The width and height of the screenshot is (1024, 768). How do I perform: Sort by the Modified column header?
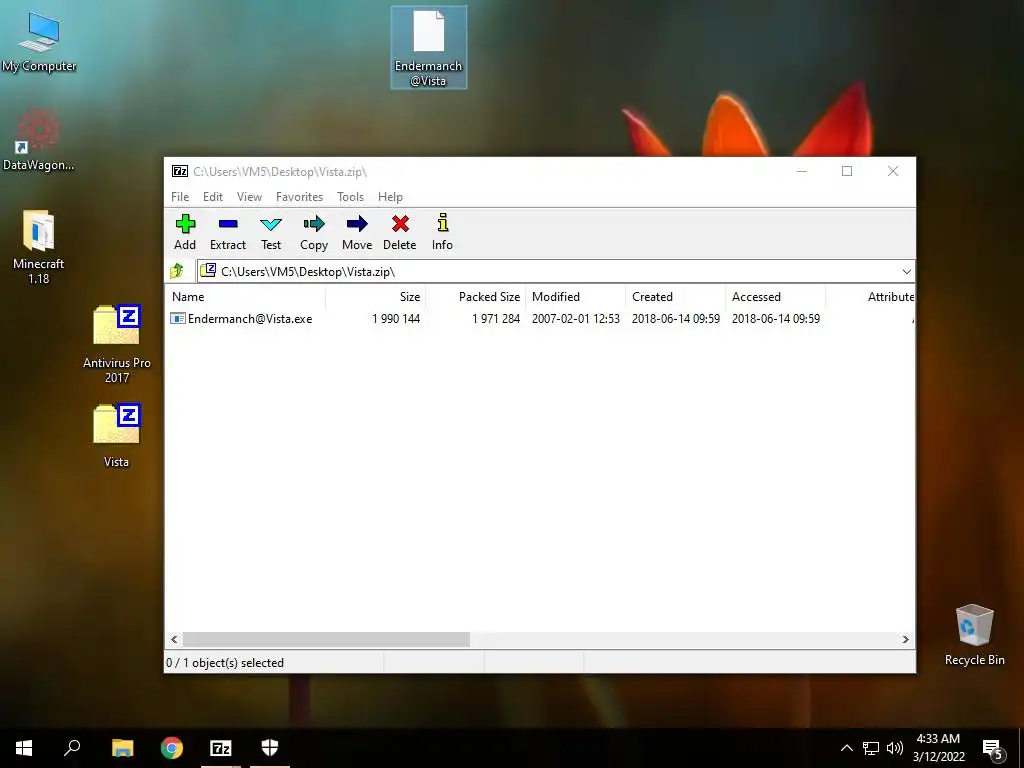pos(575,296)
